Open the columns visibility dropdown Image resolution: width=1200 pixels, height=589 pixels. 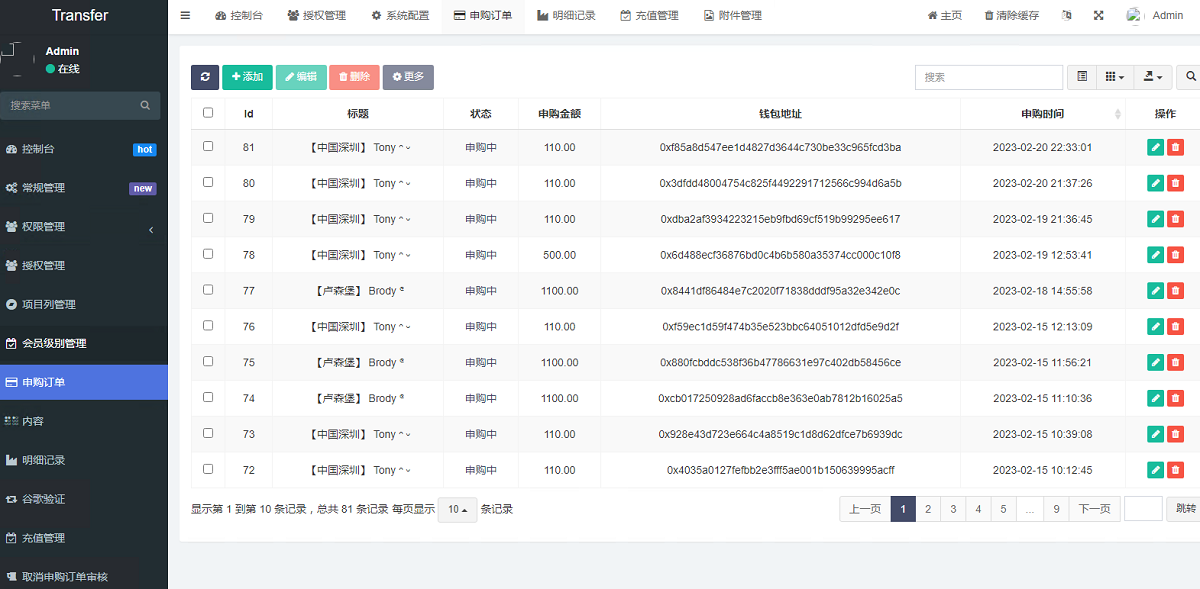(x=1115, y=77)
